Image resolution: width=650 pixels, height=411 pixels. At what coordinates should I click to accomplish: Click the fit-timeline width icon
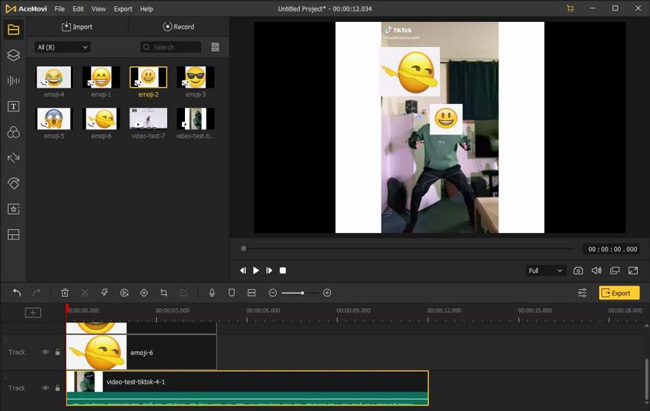[x=252, y=293]
